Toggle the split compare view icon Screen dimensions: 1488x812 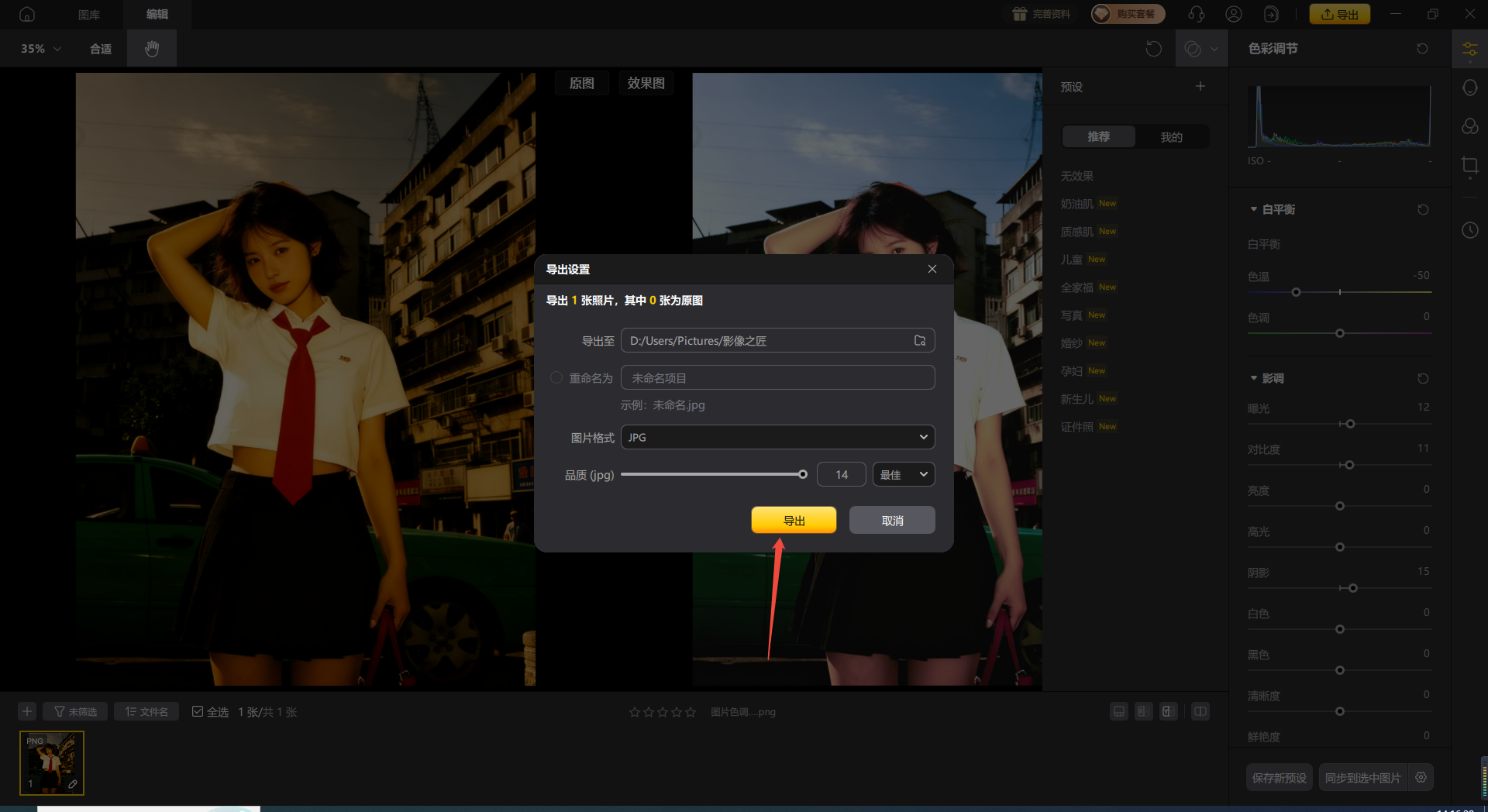[x=1200, y=711]
